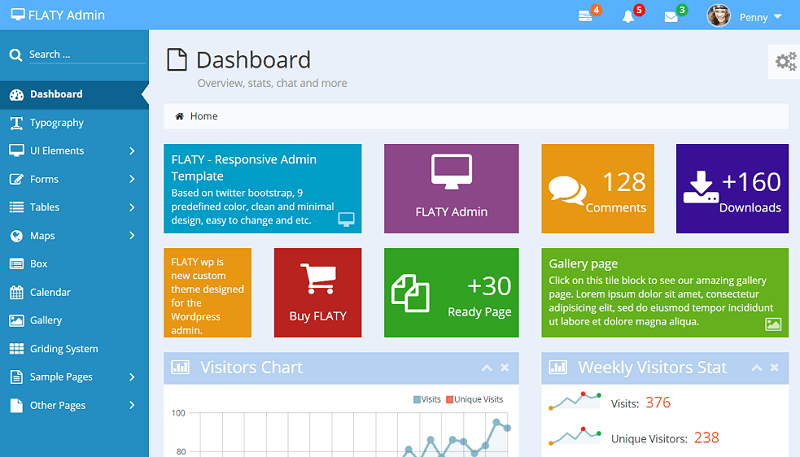
Task: Click the UI Elements monitor icon
Action: click(x=16, y=150)
